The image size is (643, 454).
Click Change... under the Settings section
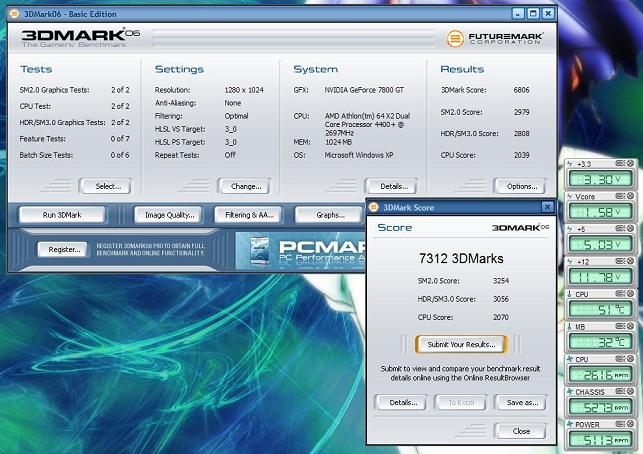click(246, 186)
